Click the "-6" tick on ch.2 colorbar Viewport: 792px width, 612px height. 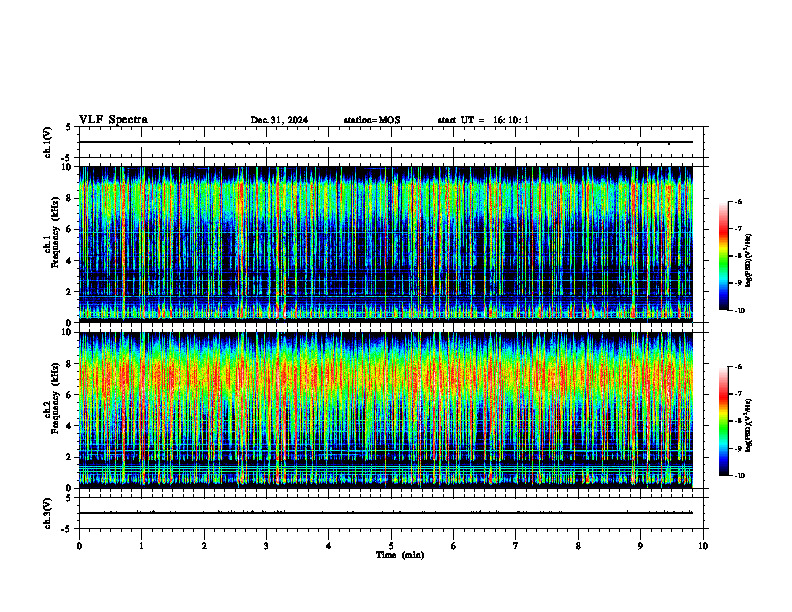click(x=738, y=367)
